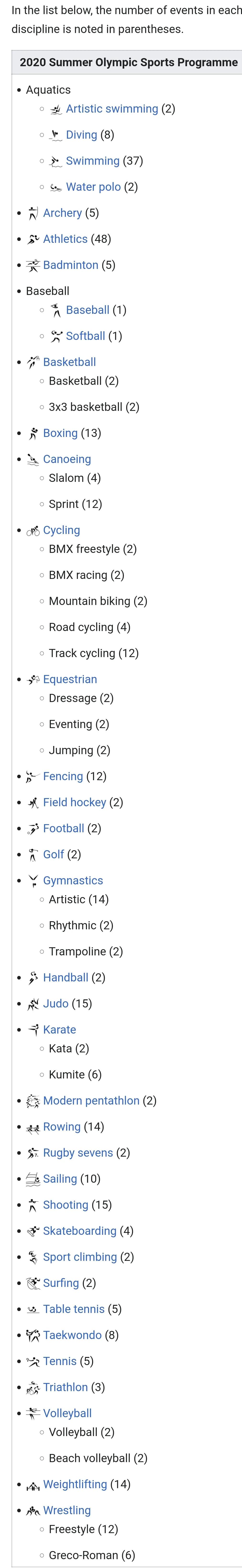Screen dimensions: 242x1568
Task: Click the Cycling pictogram icon
Action: click(x=33, y=531)
